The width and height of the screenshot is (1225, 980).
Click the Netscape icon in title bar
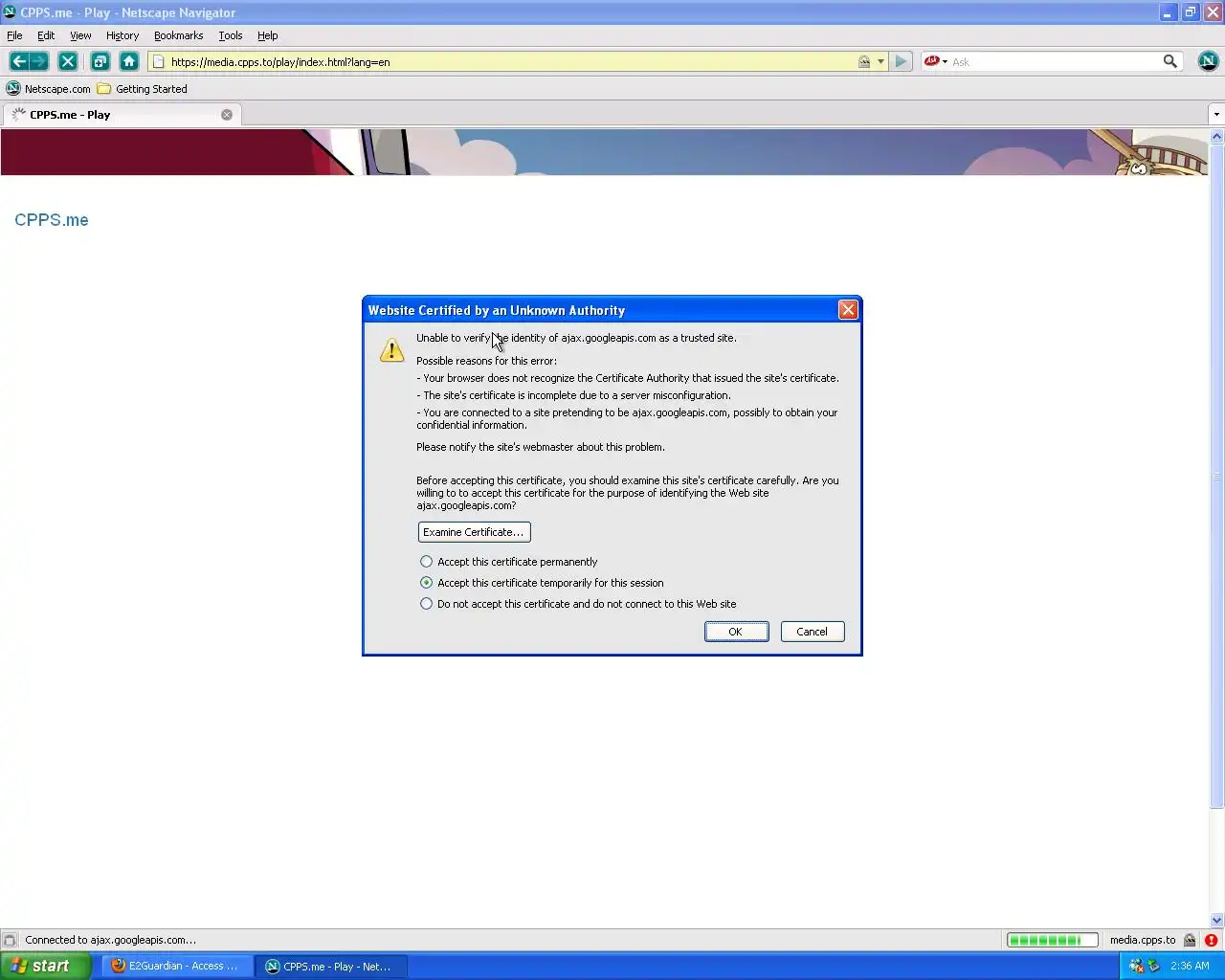tap(10, 12)
